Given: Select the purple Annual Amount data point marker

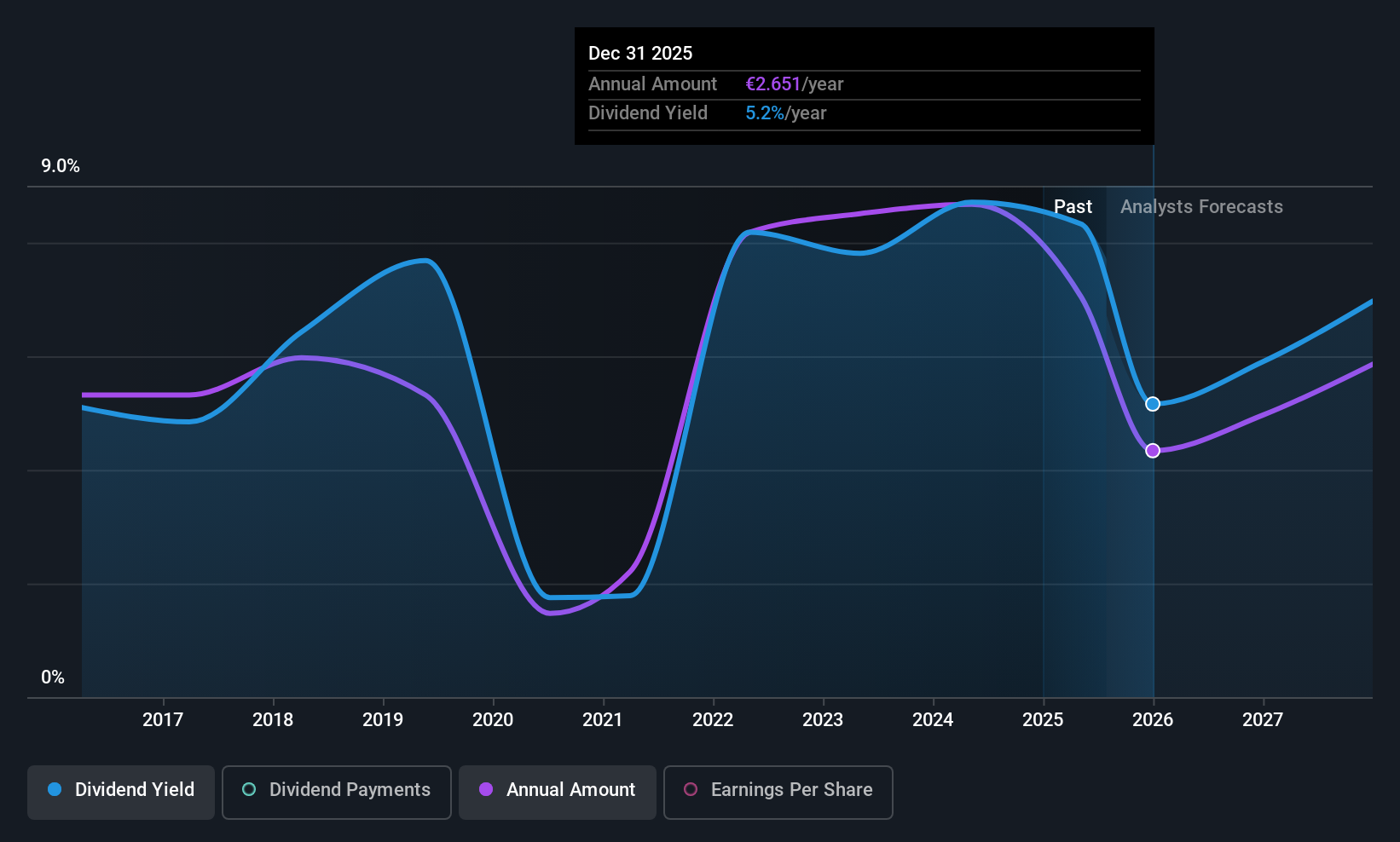Looking at the screenshot, I should point(1153,451).
